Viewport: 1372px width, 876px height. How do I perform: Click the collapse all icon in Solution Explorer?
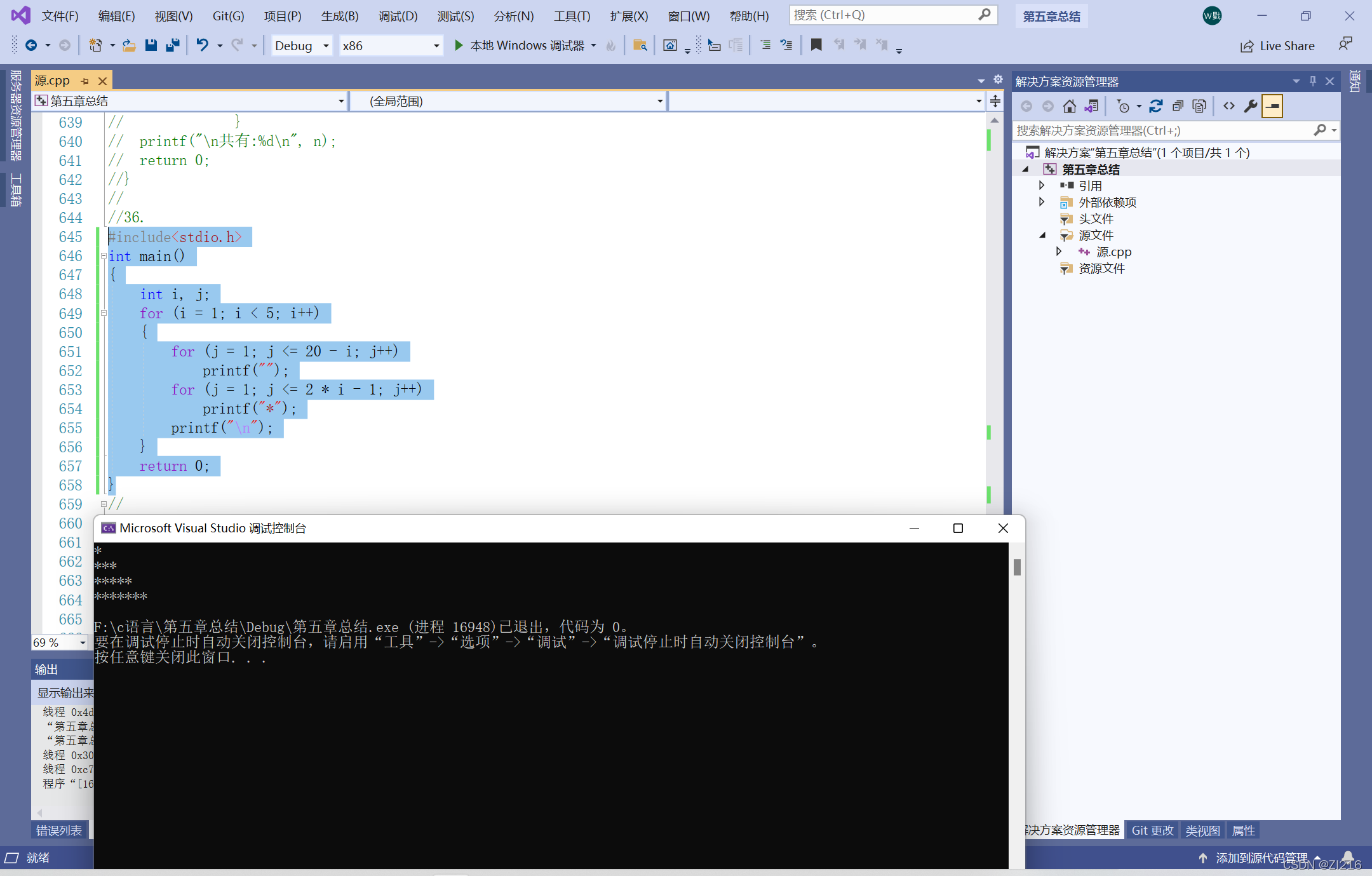click(1178, 106)
